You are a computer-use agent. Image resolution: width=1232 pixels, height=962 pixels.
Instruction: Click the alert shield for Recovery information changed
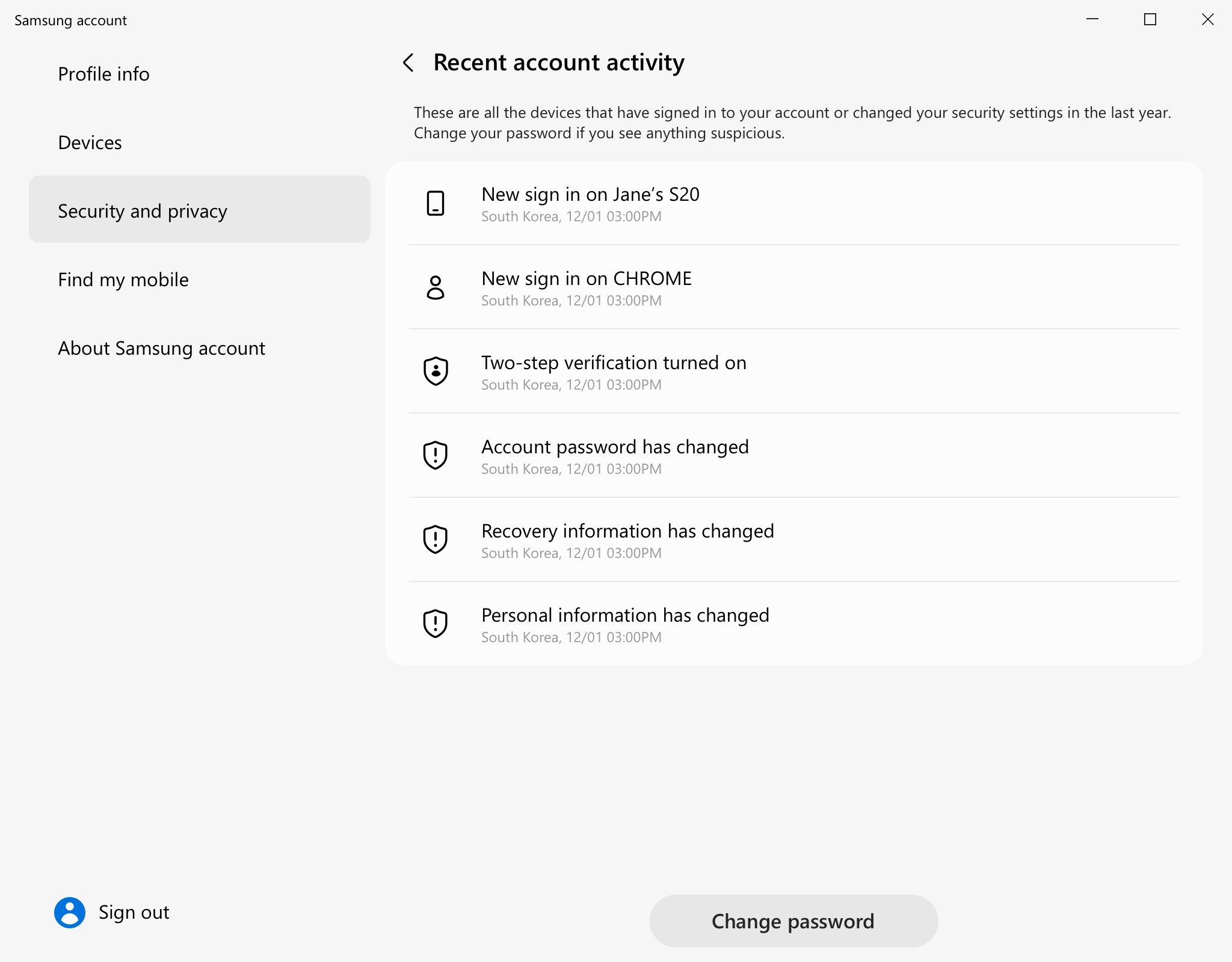point(435,539)
